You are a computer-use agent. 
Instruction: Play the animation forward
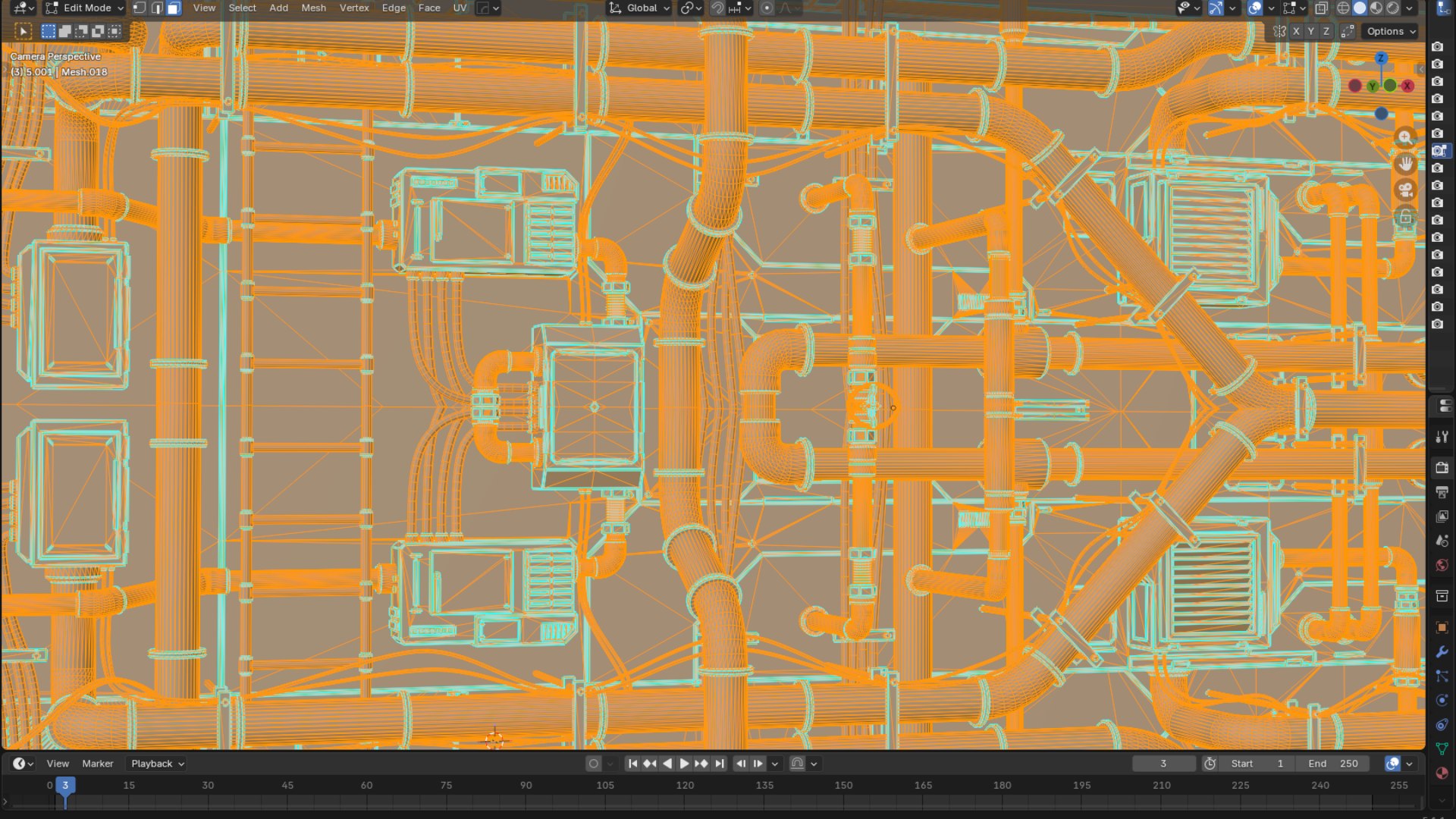(684, 764)
